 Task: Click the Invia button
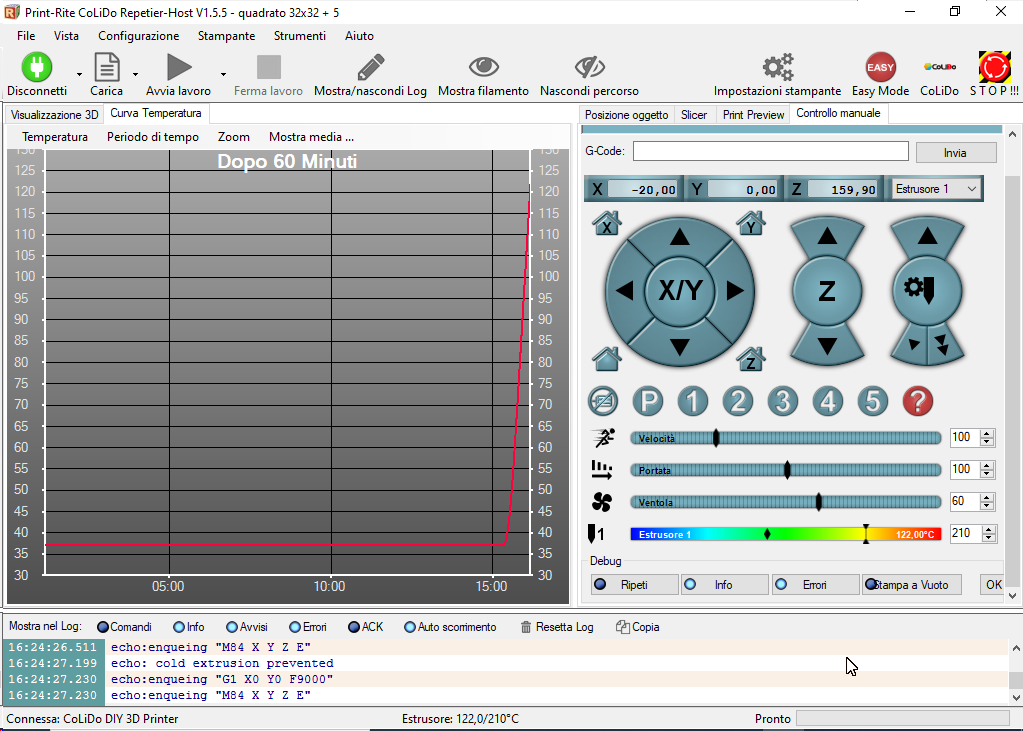(x=955, y=153)
